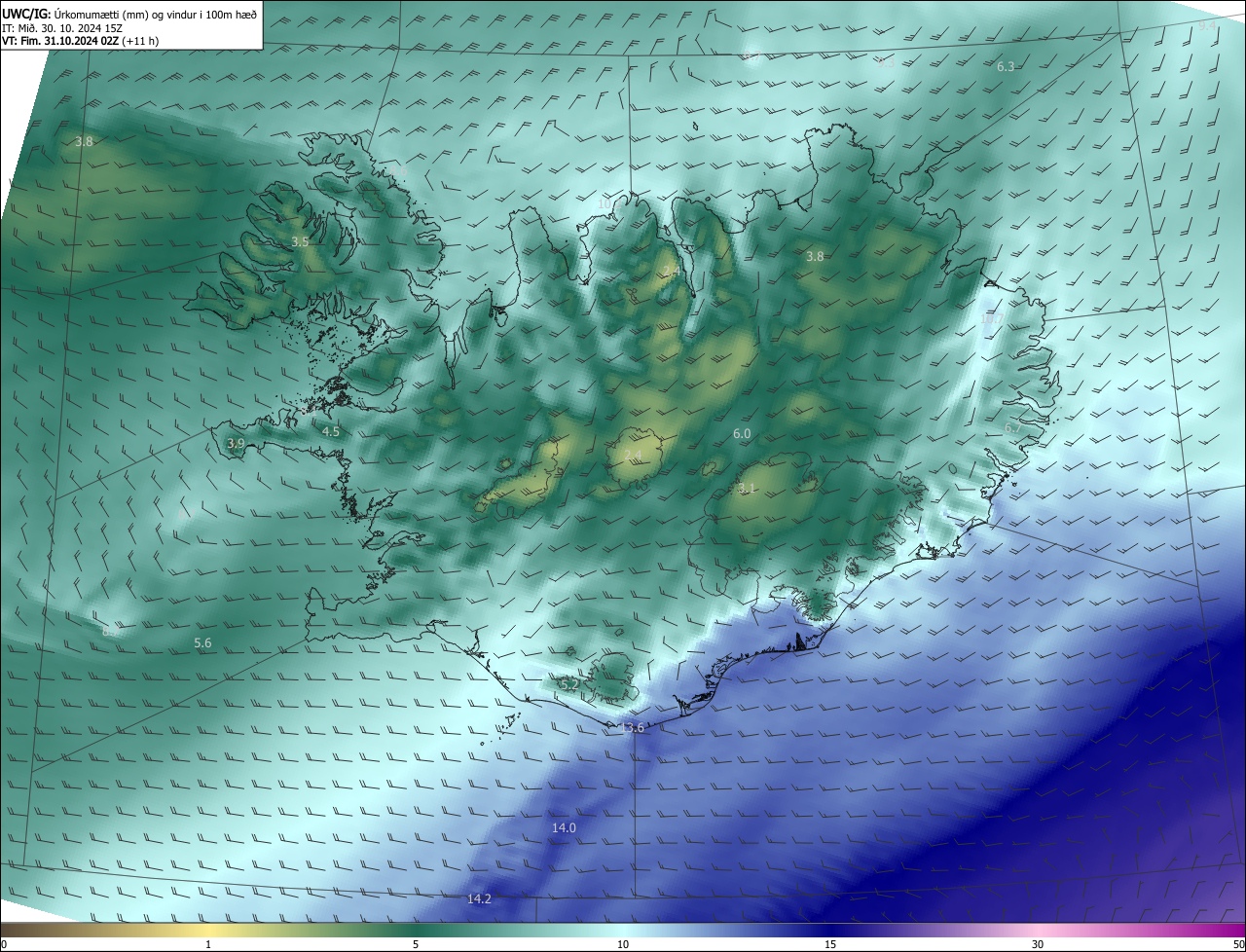Screen dimensions: 1246x952
Task: Click the 15 tick on the color scale
Action: [830, 944]
